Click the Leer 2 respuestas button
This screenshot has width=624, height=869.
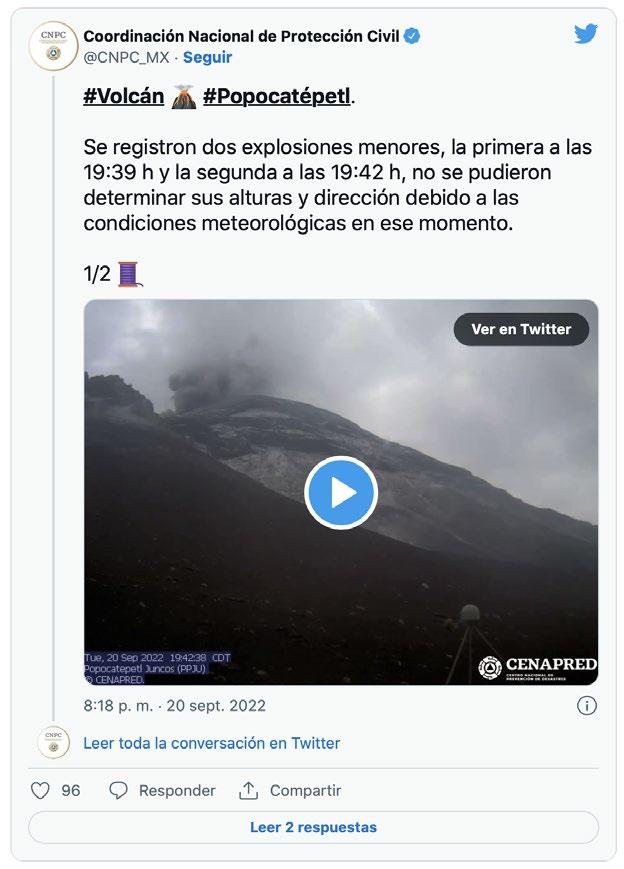[313, 827]
